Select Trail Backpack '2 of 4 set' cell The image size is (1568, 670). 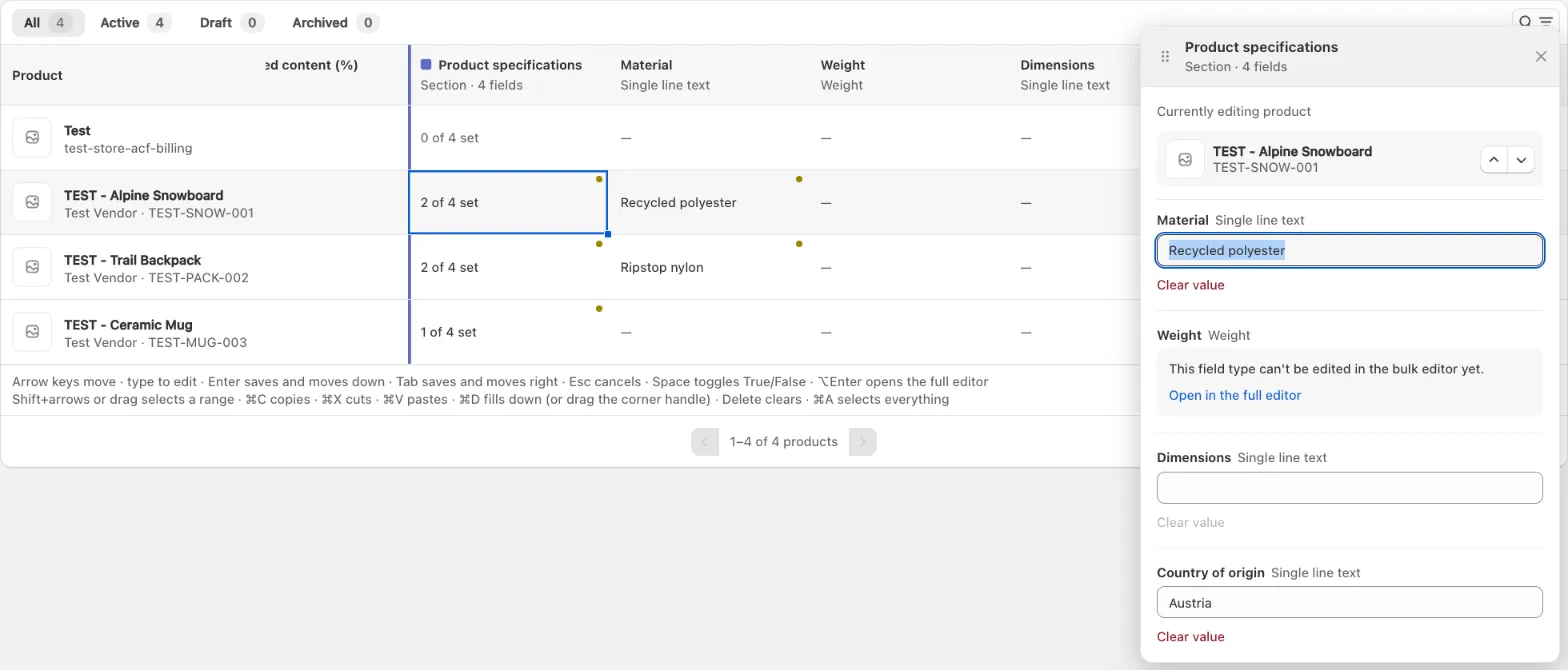509,267
